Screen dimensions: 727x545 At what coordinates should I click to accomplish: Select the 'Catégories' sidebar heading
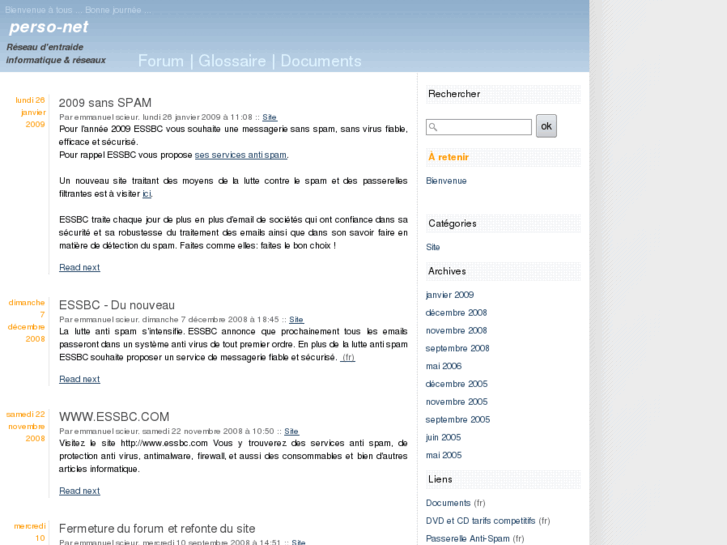452,224
